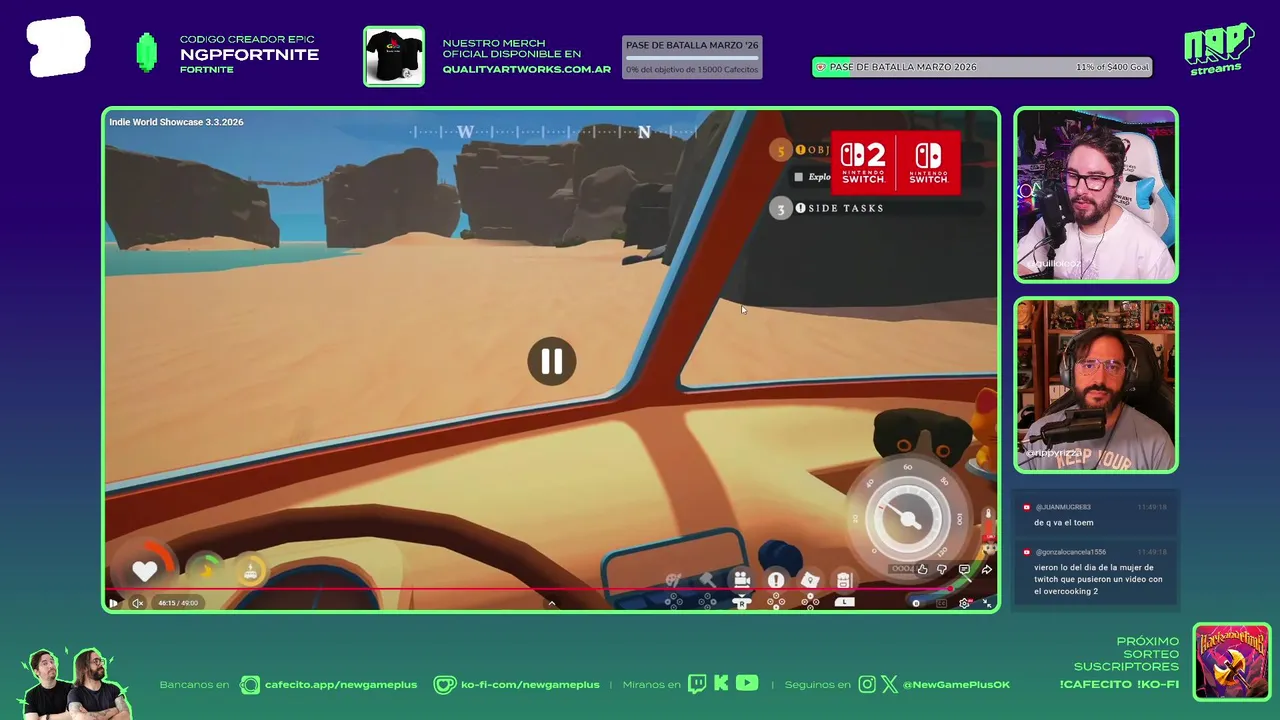Click the dislike thumbs-down icon

[x=942, y=569]
